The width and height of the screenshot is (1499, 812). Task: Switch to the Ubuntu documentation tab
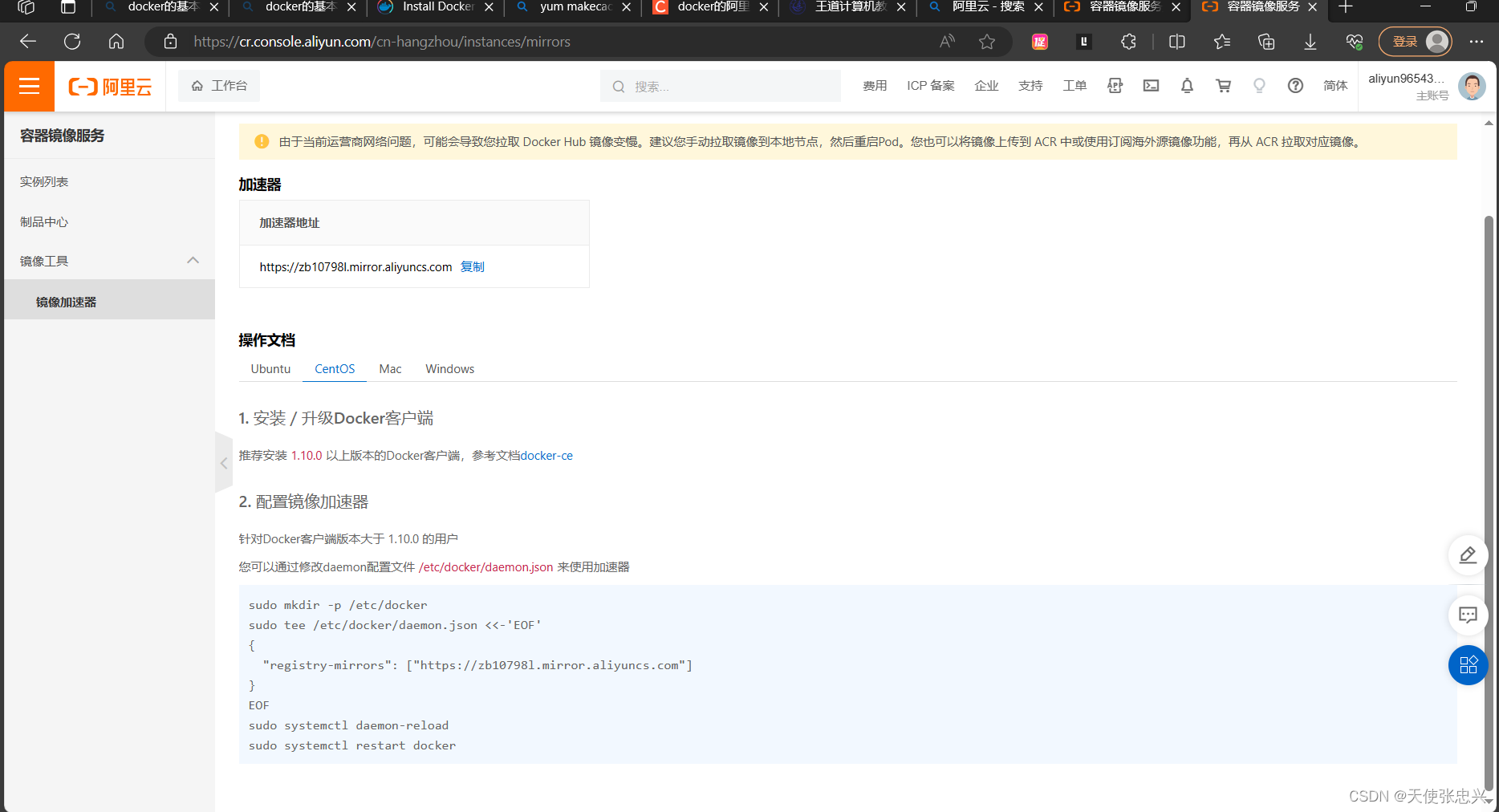tap(270, 368)
